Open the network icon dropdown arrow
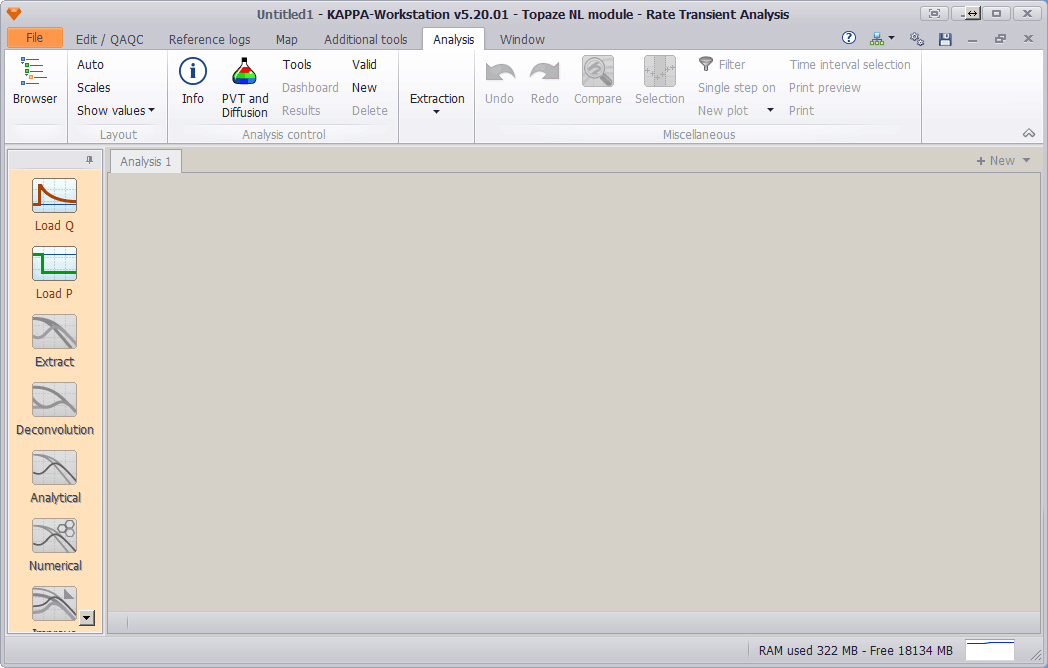The width and height of the screenshot is (1048, 668). tap(892, 38)
